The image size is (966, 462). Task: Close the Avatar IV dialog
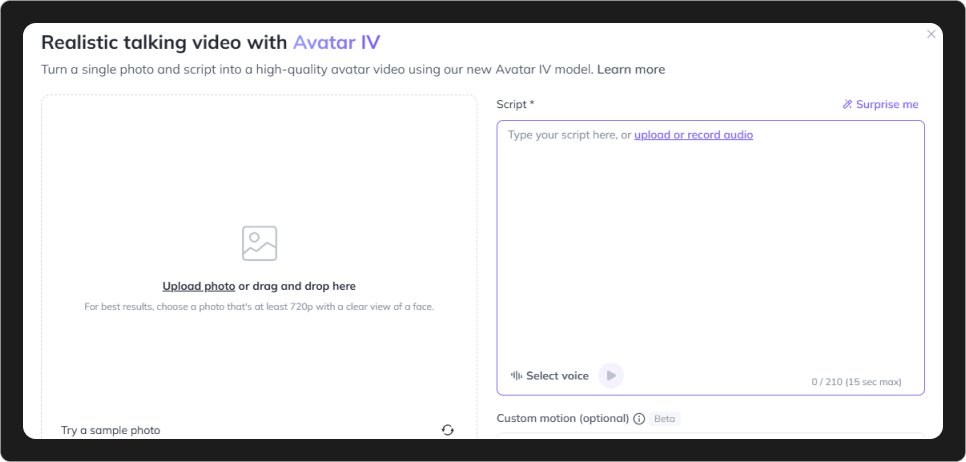[x=931, y=34]
